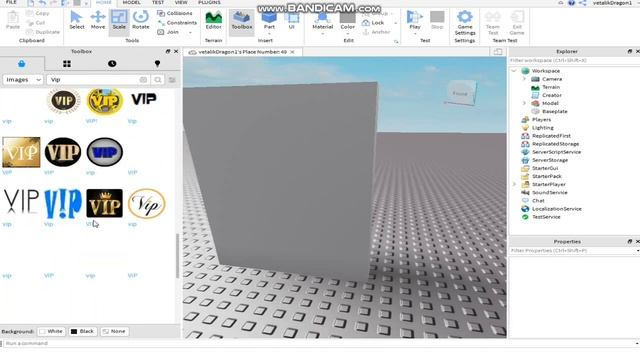Viewport: 640px width, 360px height.
Task: Click the Lock tool
Action: coord(373,23)
